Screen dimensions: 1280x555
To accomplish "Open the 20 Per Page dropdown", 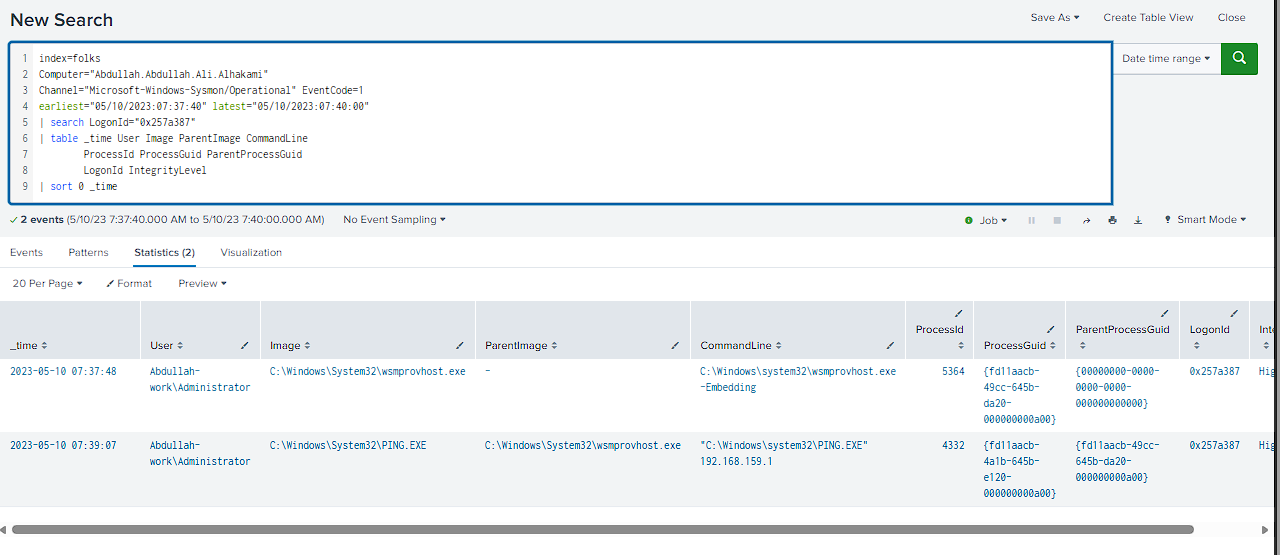I will [x=48, y=284].
